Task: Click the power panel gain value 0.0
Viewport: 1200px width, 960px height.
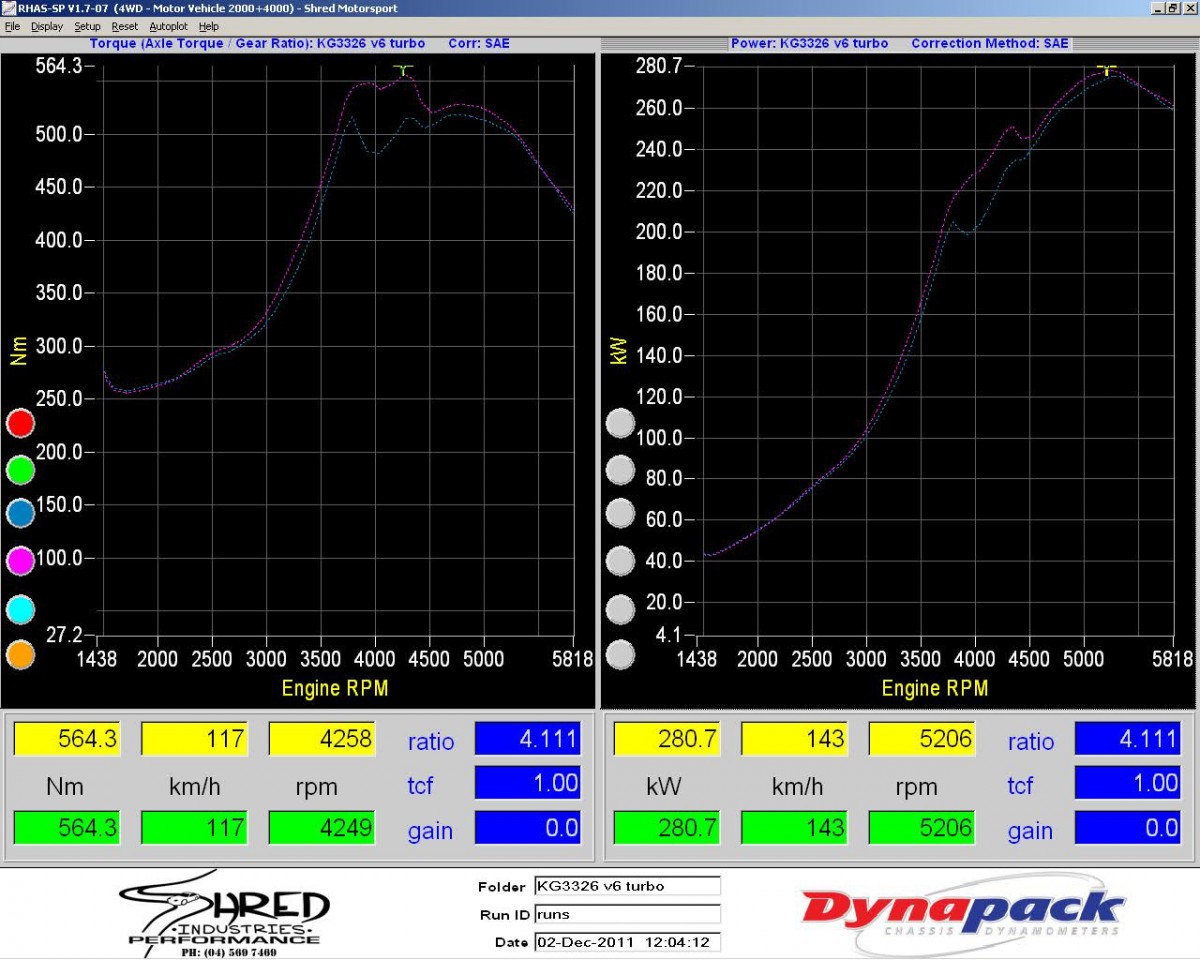Action: 1128,828
